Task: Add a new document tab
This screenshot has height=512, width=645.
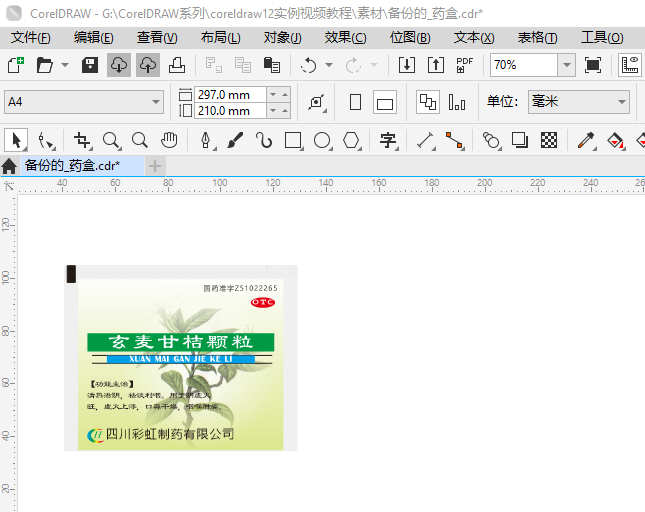Action: [x=155, y=166]
